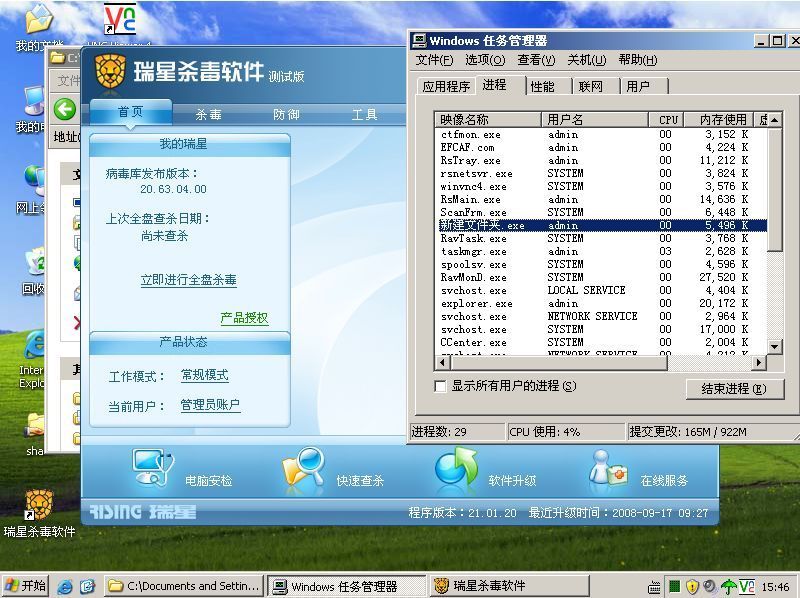Select RsTray.exe process row
The width and height of the screenshot is (800, 598).
pos(602,161)
